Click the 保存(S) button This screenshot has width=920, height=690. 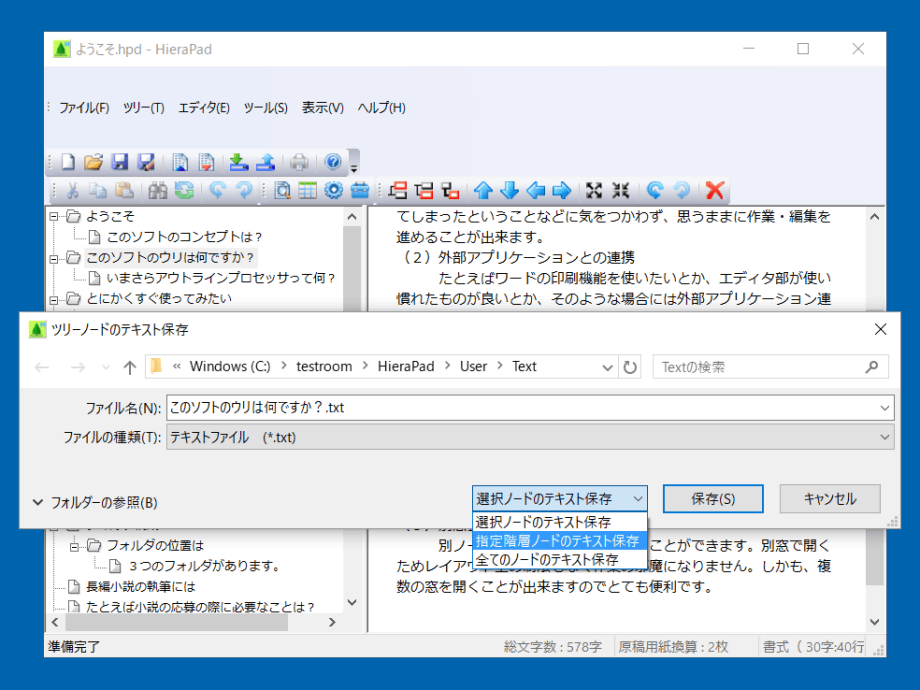click(713, 499)
